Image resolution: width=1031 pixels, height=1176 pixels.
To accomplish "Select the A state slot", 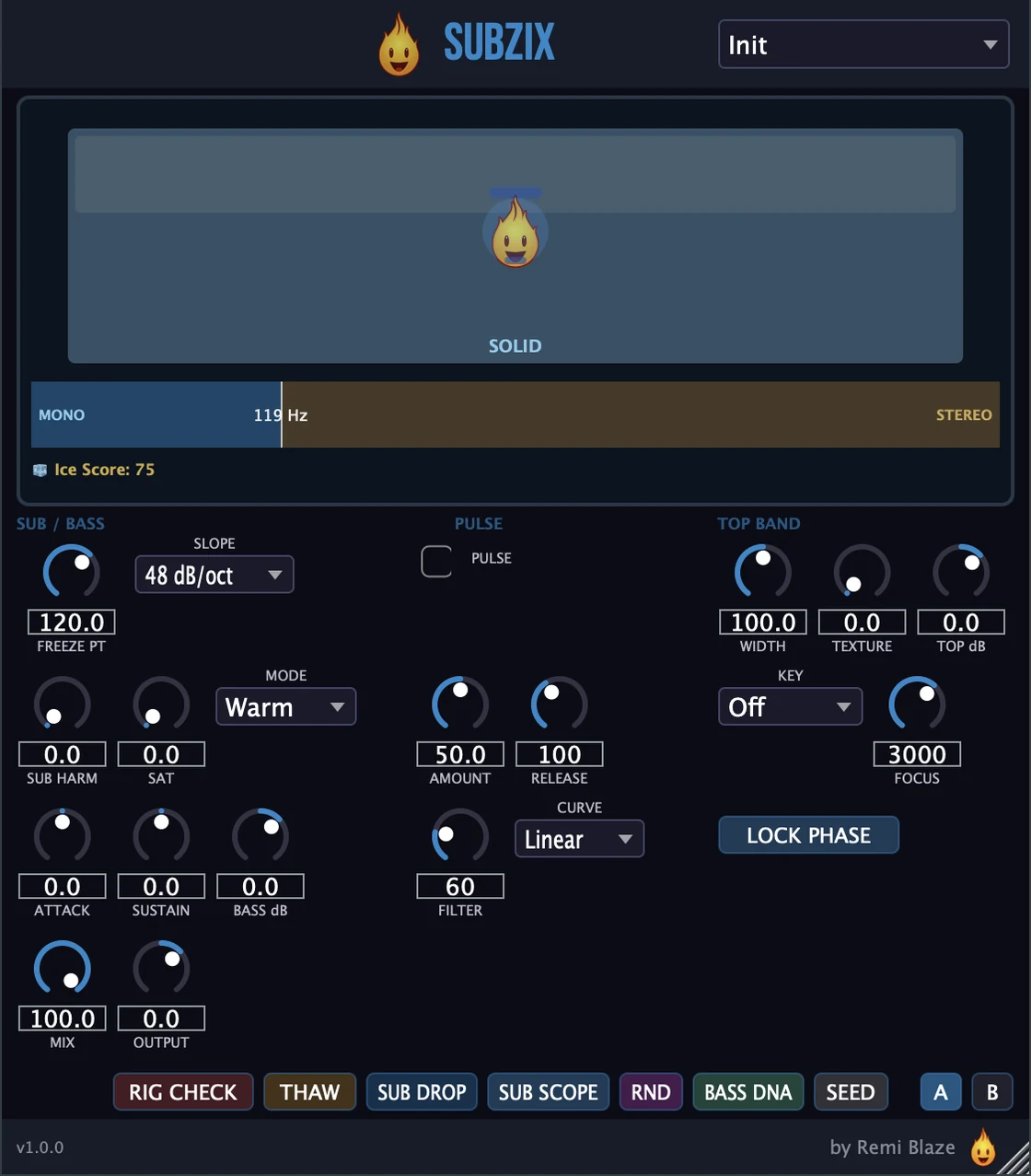I will tap(941, 1092).
